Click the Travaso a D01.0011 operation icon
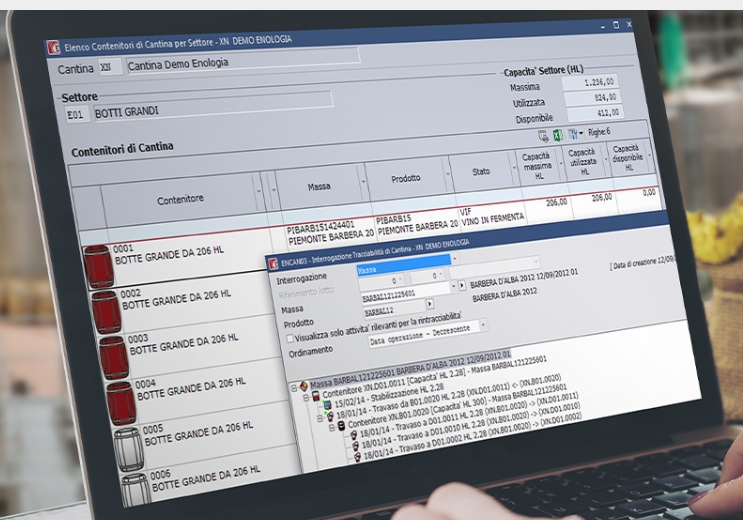 (353, 435)
